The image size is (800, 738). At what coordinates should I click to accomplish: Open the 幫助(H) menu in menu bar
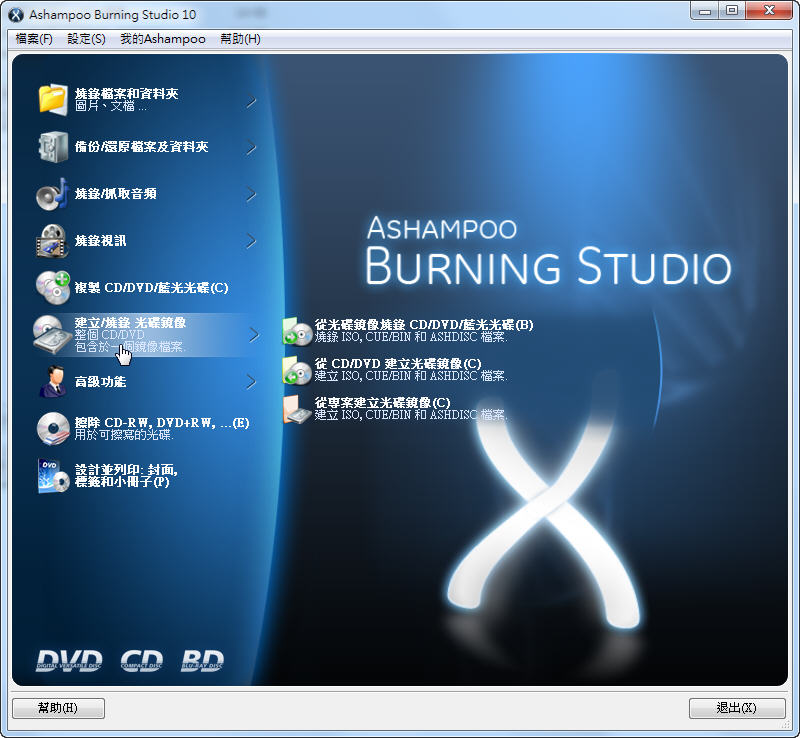(x=240, y=39)
